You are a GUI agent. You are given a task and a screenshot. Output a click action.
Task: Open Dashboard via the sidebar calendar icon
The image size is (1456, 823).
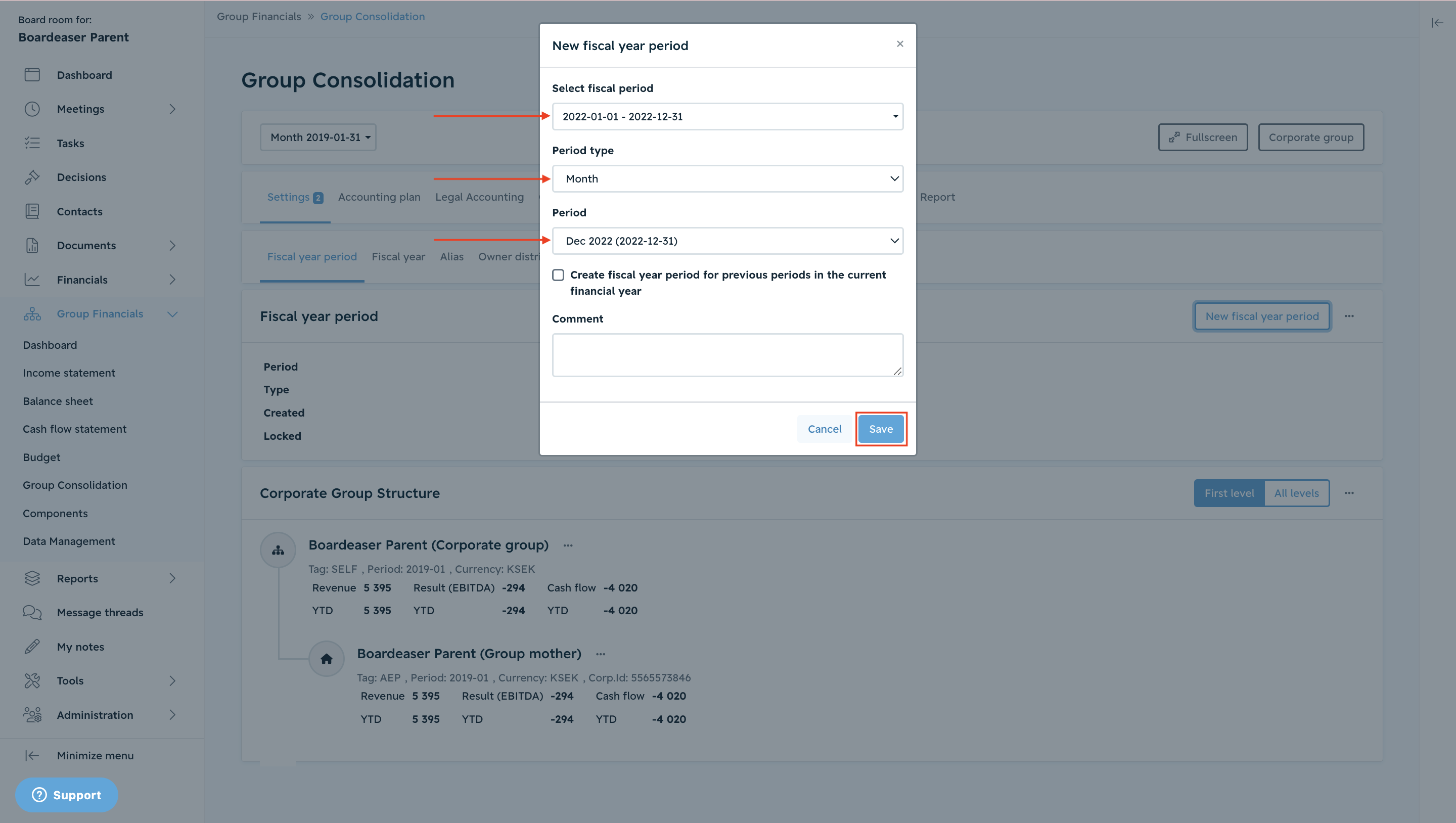click(x=32, y=75)
